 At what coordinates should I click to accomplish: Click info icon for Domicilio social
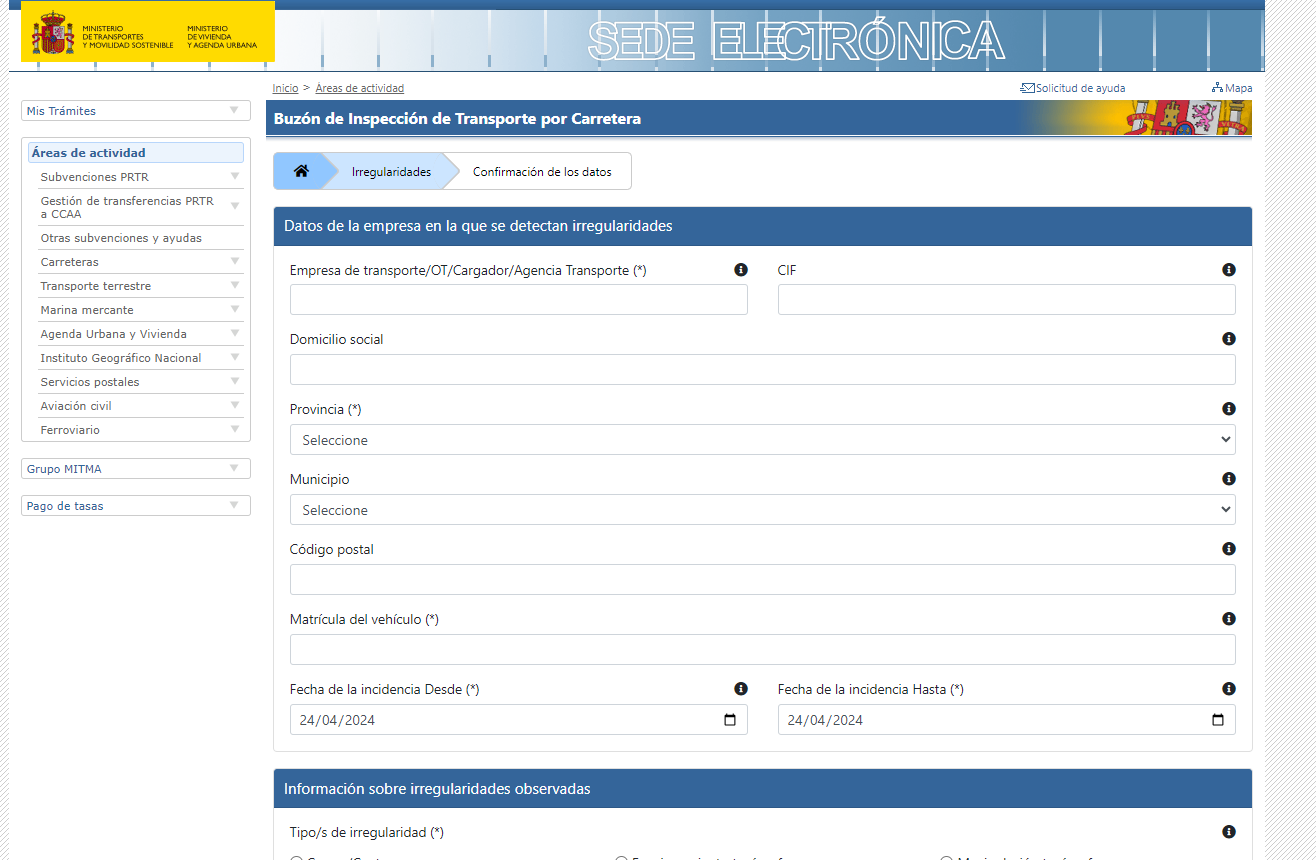click(x=1228, y=339)
